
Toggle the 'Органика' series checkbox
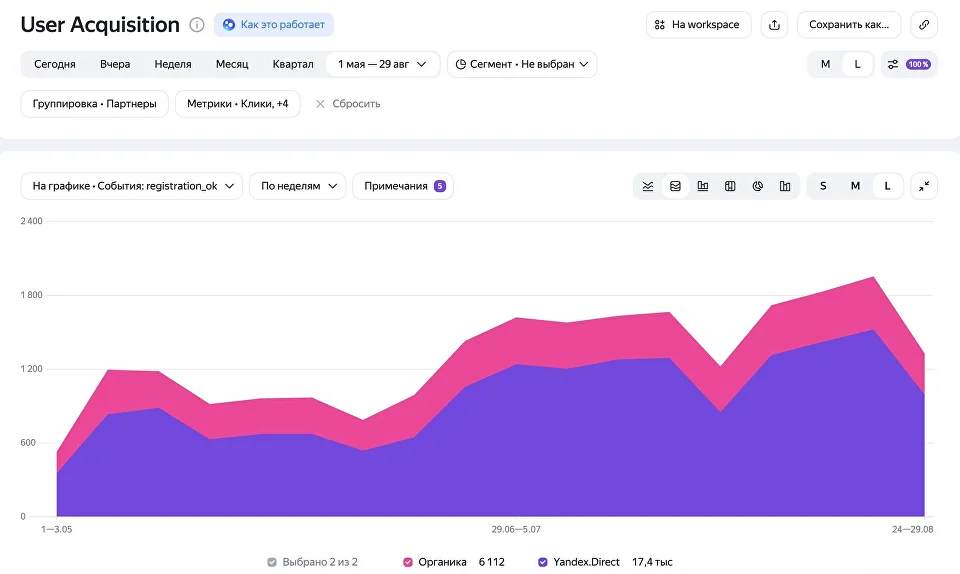(x=408, y=562)
